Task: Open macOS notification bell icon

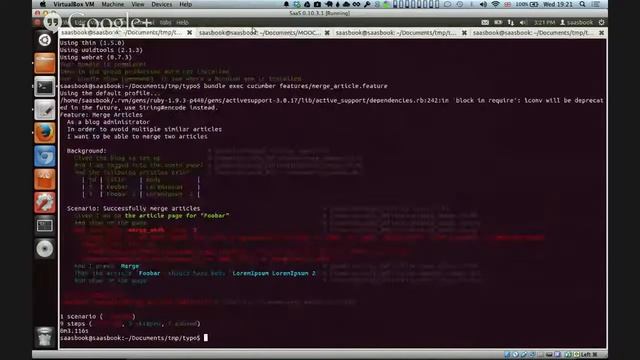Action: click(286, 4)
